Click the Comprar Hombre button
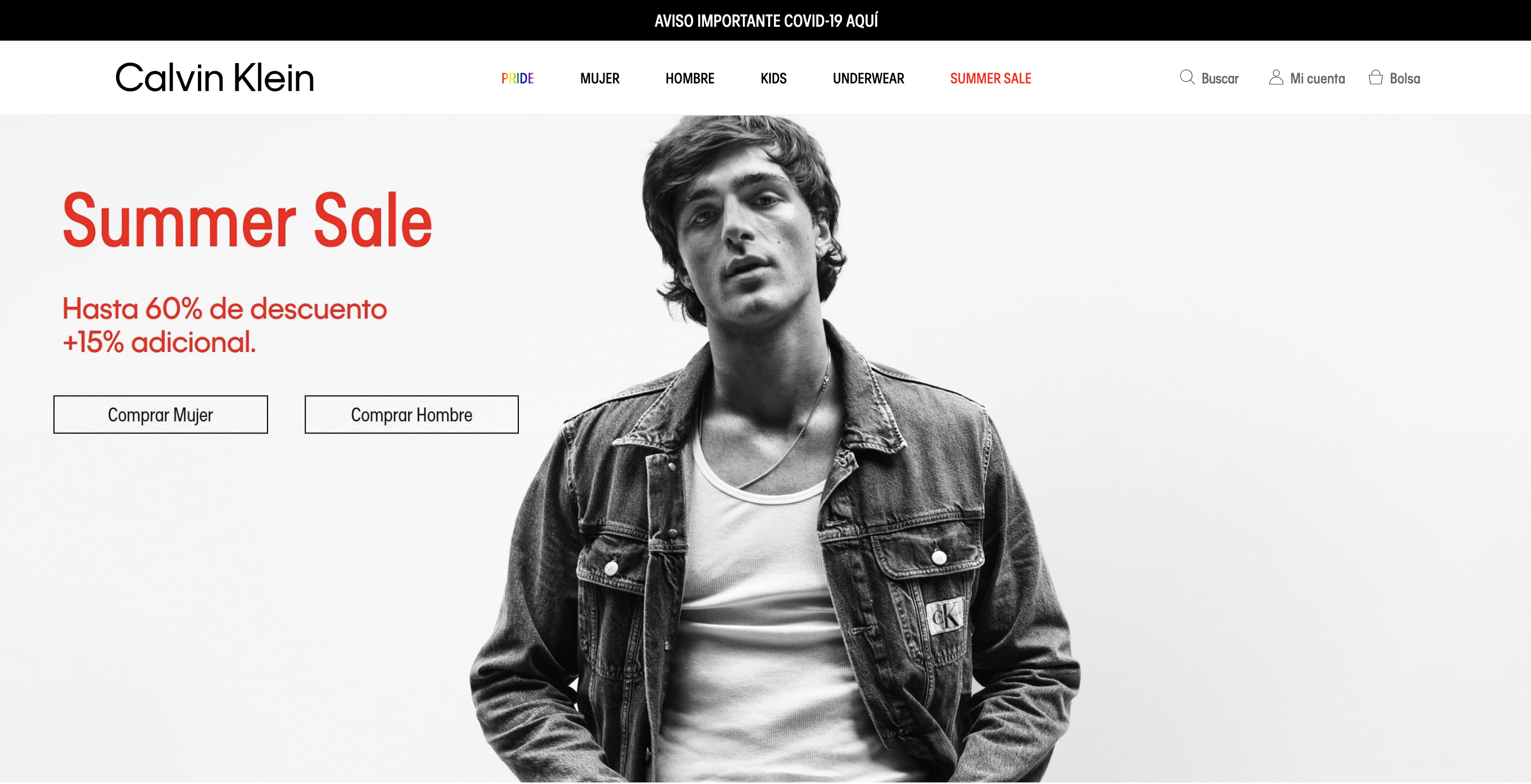The height and width of the screenshot is (784, 1531). coord(411,414)
